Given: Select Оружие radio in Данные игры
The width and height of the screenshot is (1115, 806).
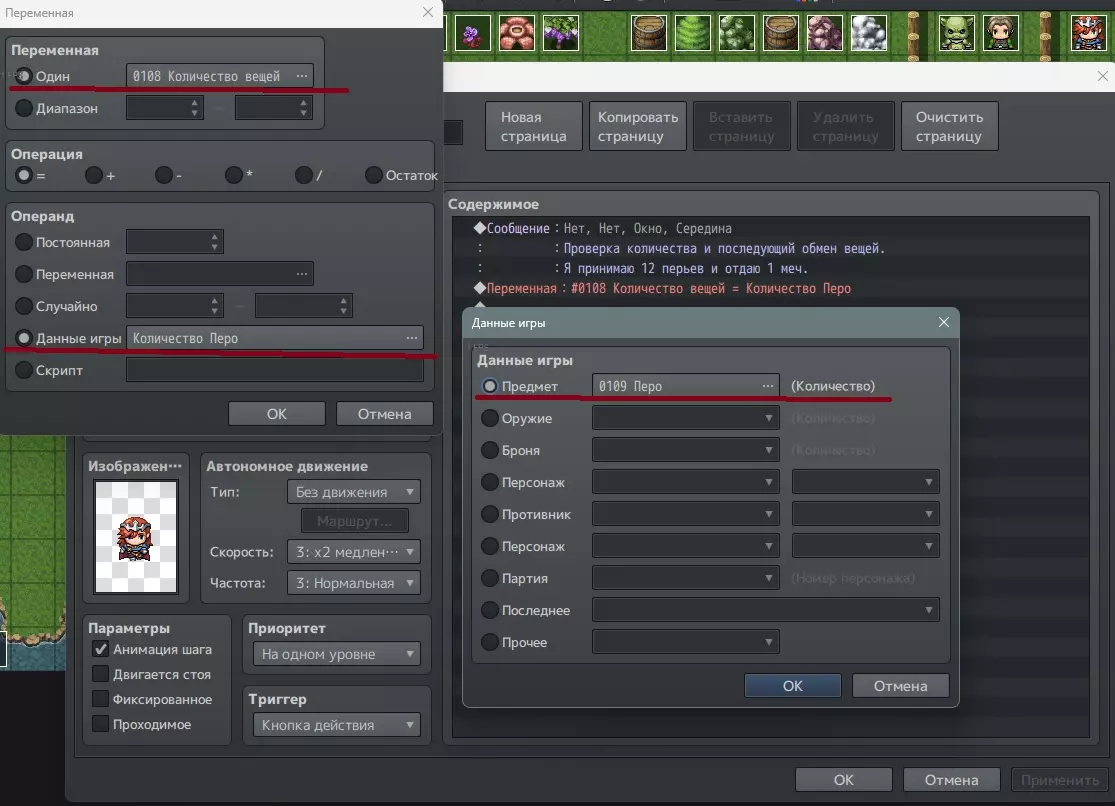Looking at the screenshot, I should click(489, 418).
